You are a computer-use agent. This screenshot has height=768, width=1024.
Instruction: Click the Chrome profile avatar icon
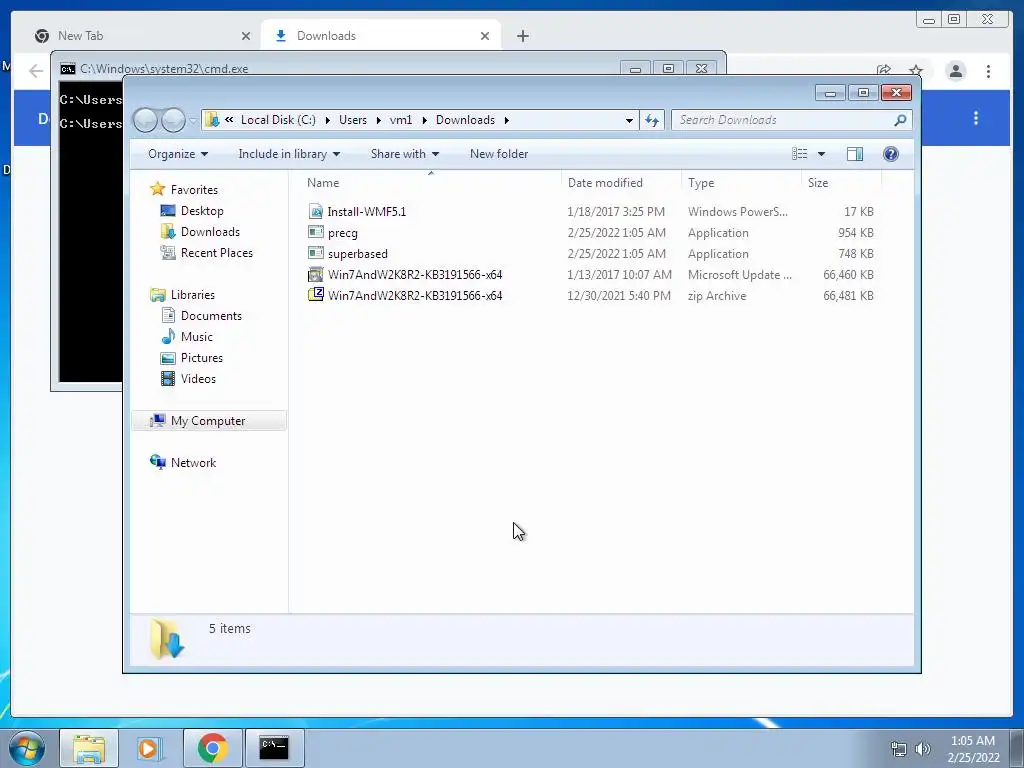pos(955,71)
